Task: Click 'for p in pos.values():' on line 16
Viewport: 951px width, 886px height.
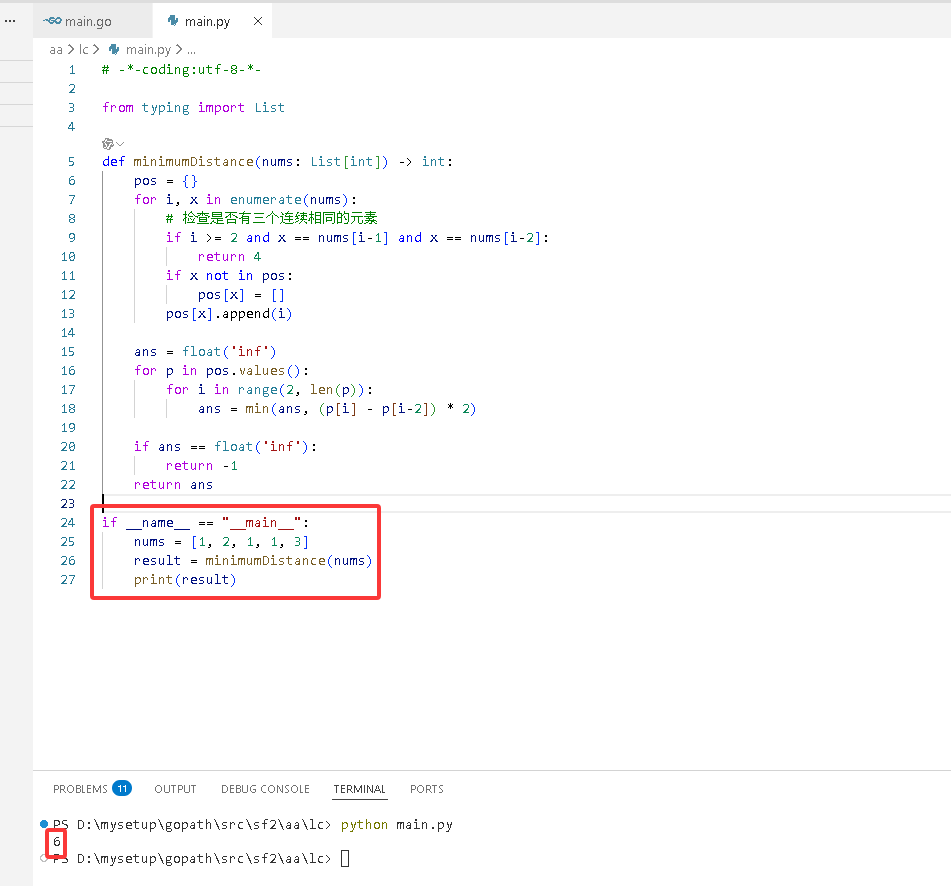Action: click(221, 371)
